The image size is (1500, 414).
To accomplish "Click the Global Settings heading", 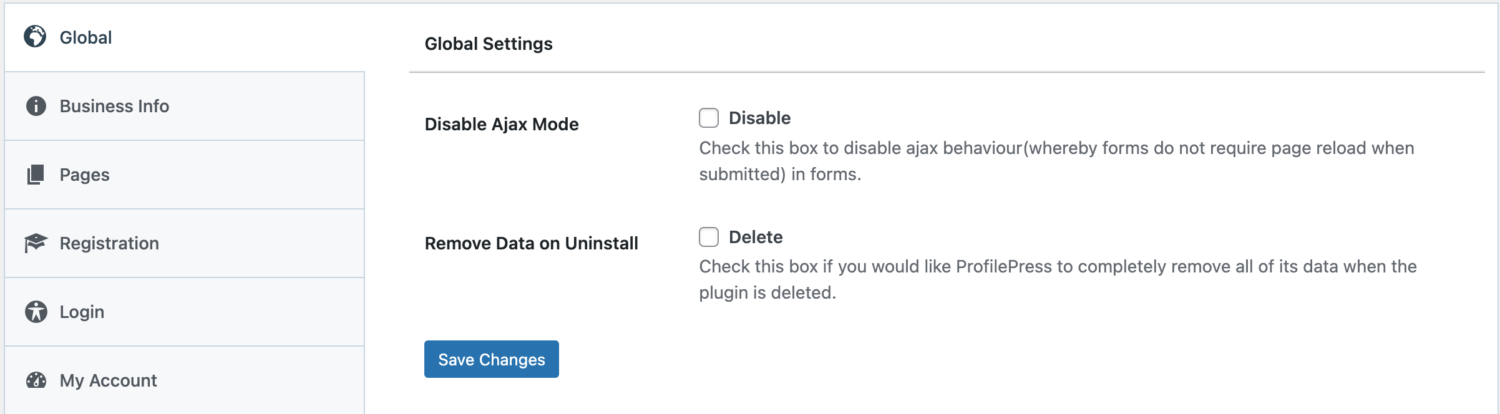I will pos(489,44).
